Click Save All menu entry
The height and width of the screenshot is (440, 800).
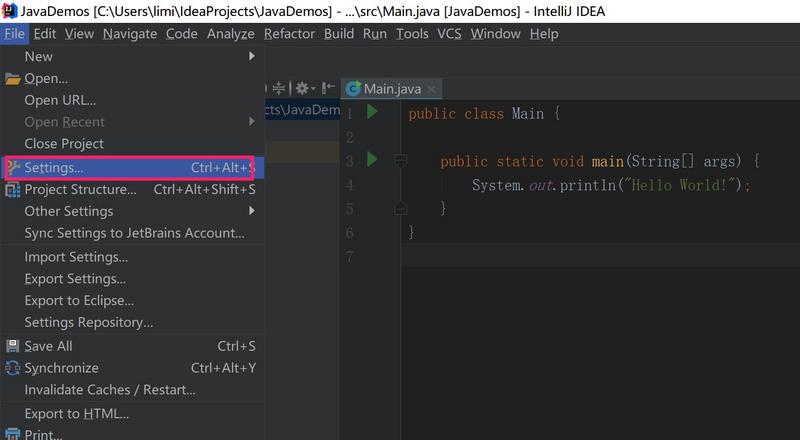pos(133,346)
